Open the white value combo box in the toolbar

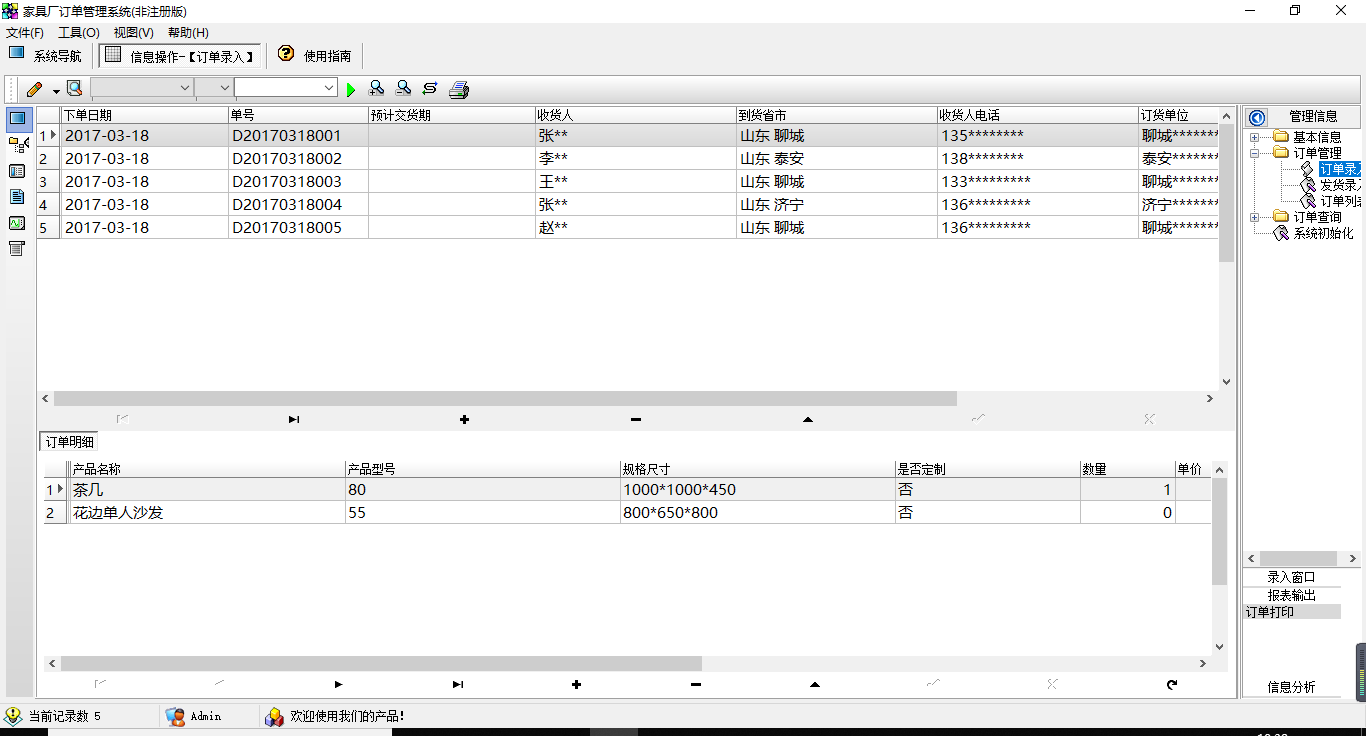(x=286, y=88)
